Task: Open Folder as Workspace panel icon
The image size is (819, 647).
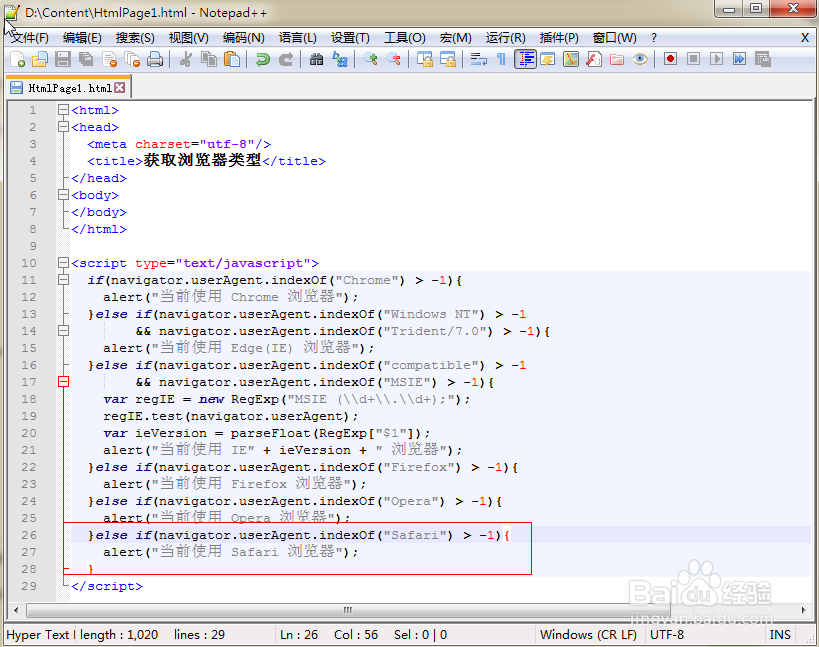Action: click(617, 60)
